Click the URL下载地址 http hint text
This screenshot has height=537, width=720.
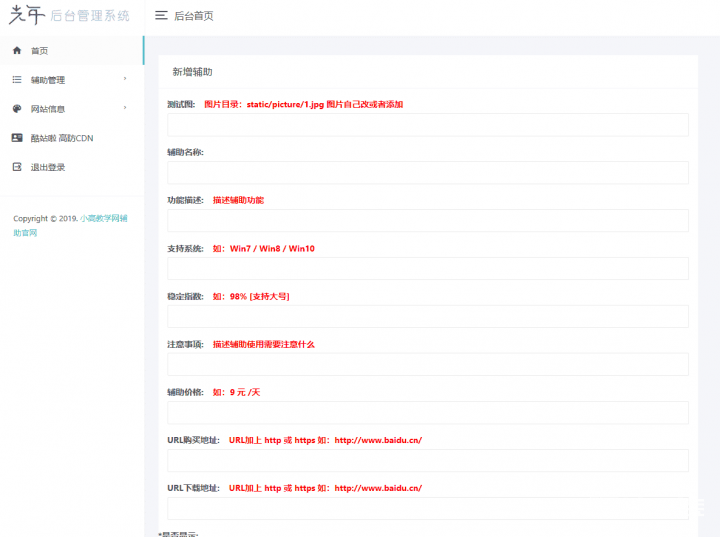325,488
